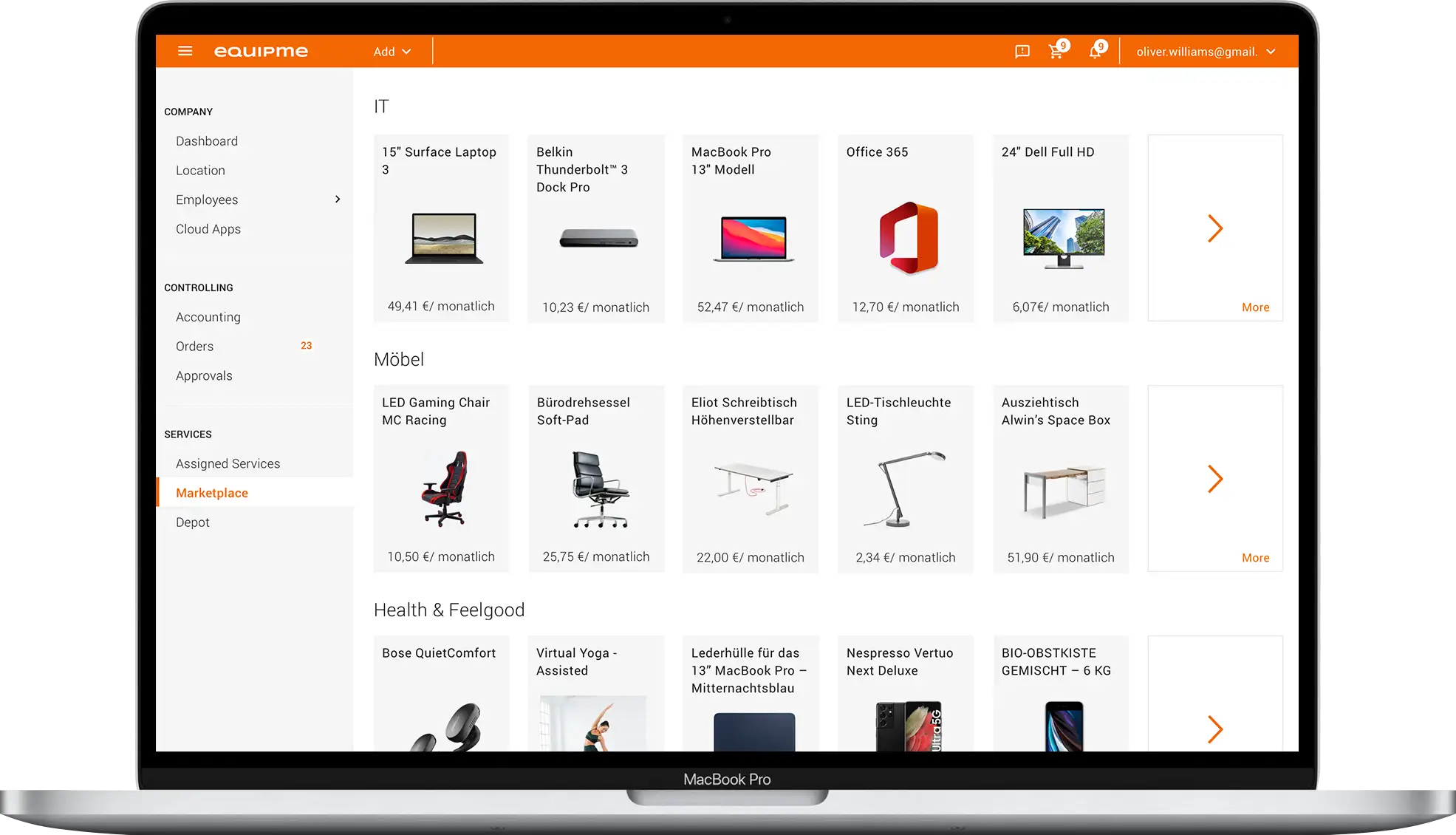Open Approvals page
Image resolution: width=1456 pixels, height=835 pixels.
point(204,376)
